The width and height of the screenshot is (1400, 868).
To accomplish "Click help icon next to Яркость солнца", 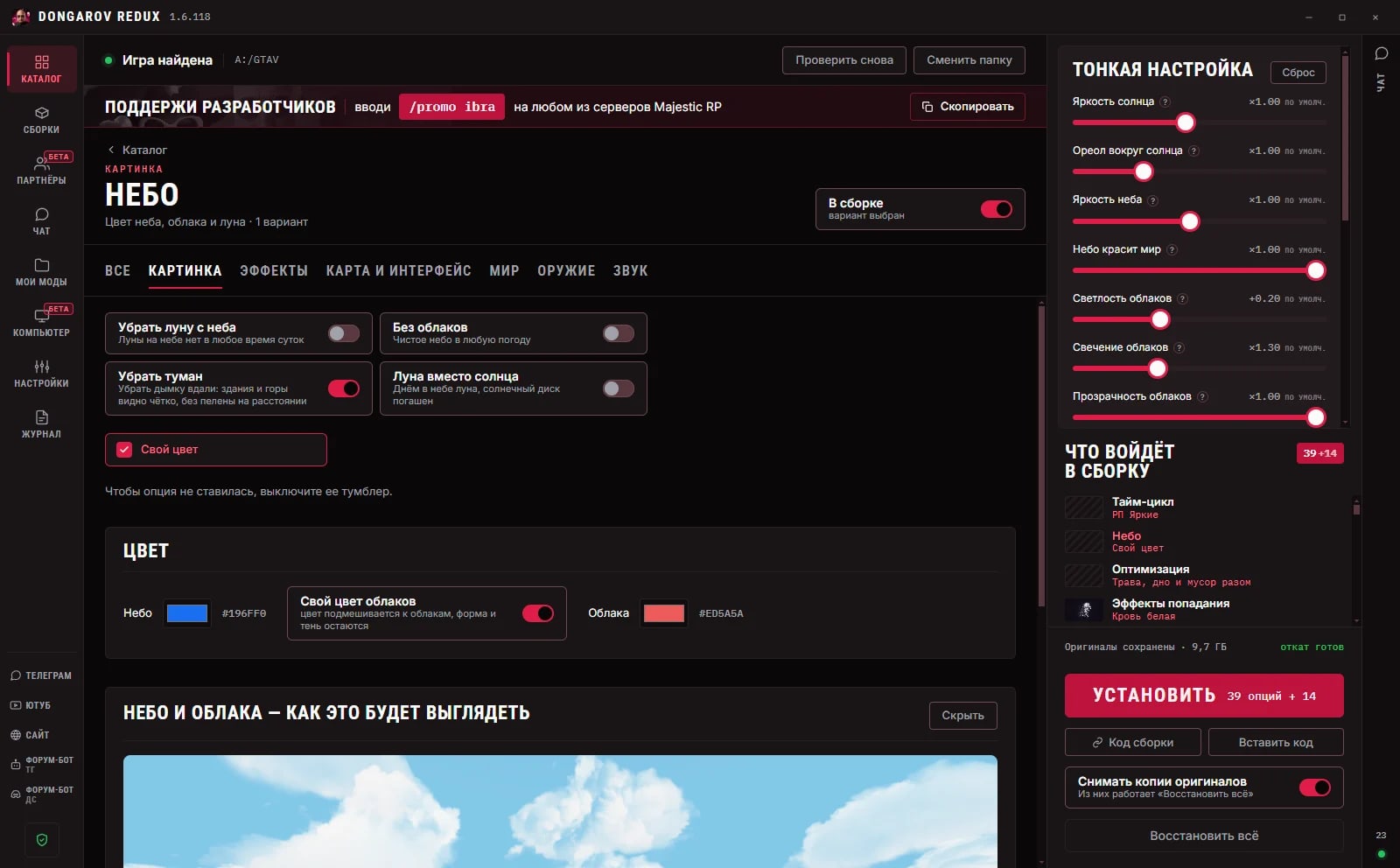I will point(1165,102).
